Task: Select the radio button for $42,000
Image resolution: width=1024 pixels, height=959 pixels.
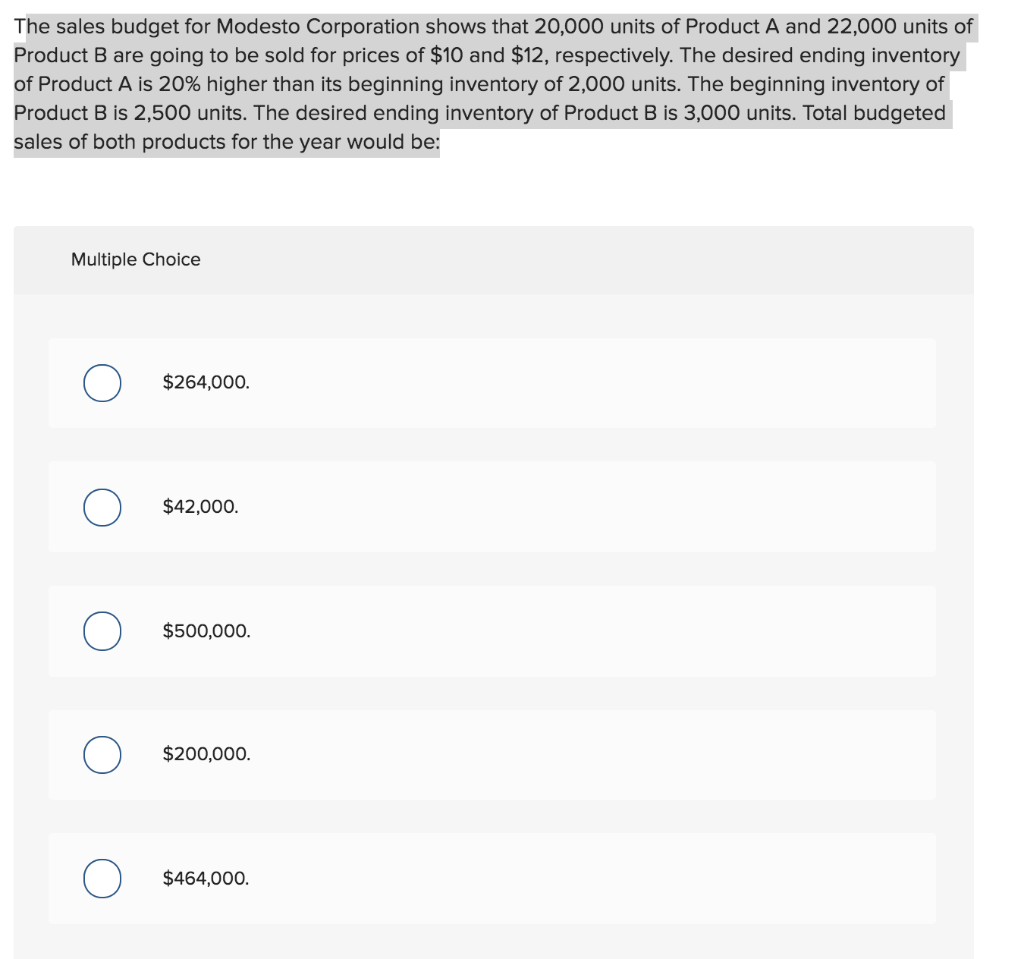Action: [101, 507]
